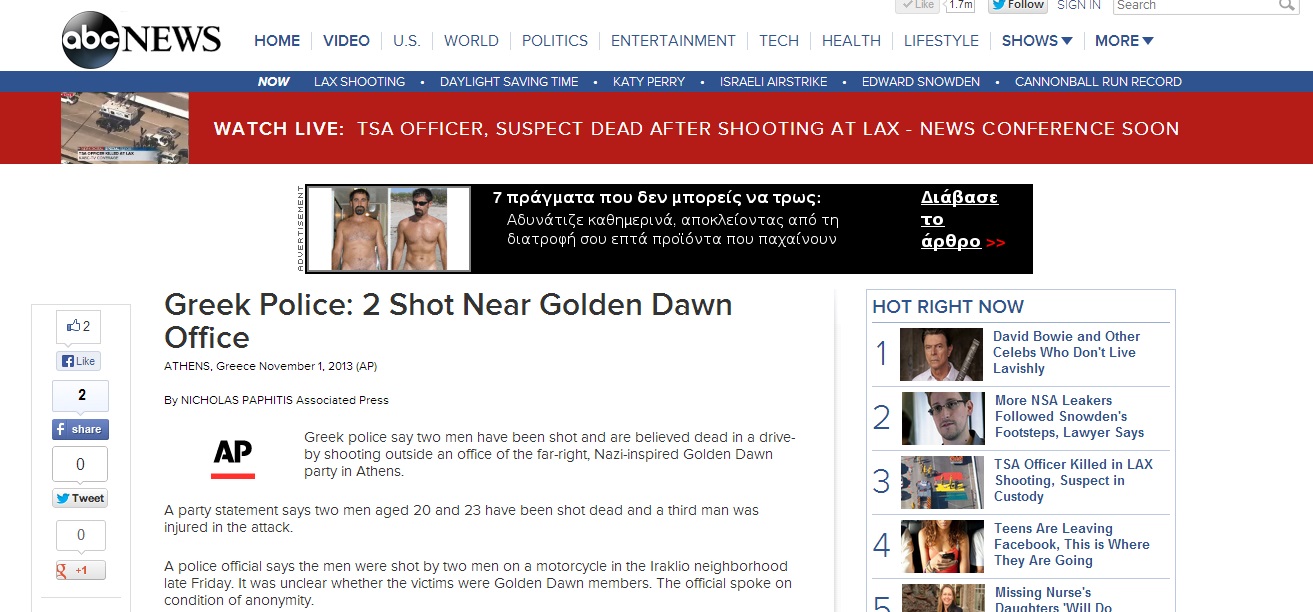Open 'Missing Nurse's Daughters' story
1313x612 pixels.
coord(1053,599)
